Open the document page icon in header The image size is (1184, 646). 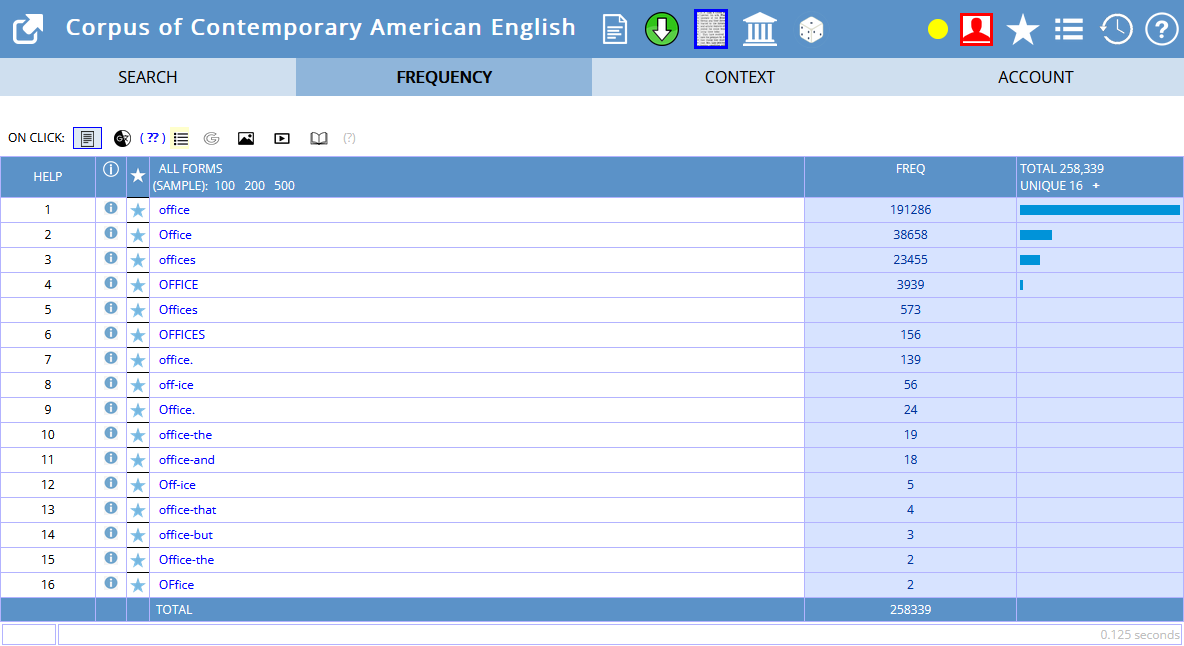coord(615,29)
